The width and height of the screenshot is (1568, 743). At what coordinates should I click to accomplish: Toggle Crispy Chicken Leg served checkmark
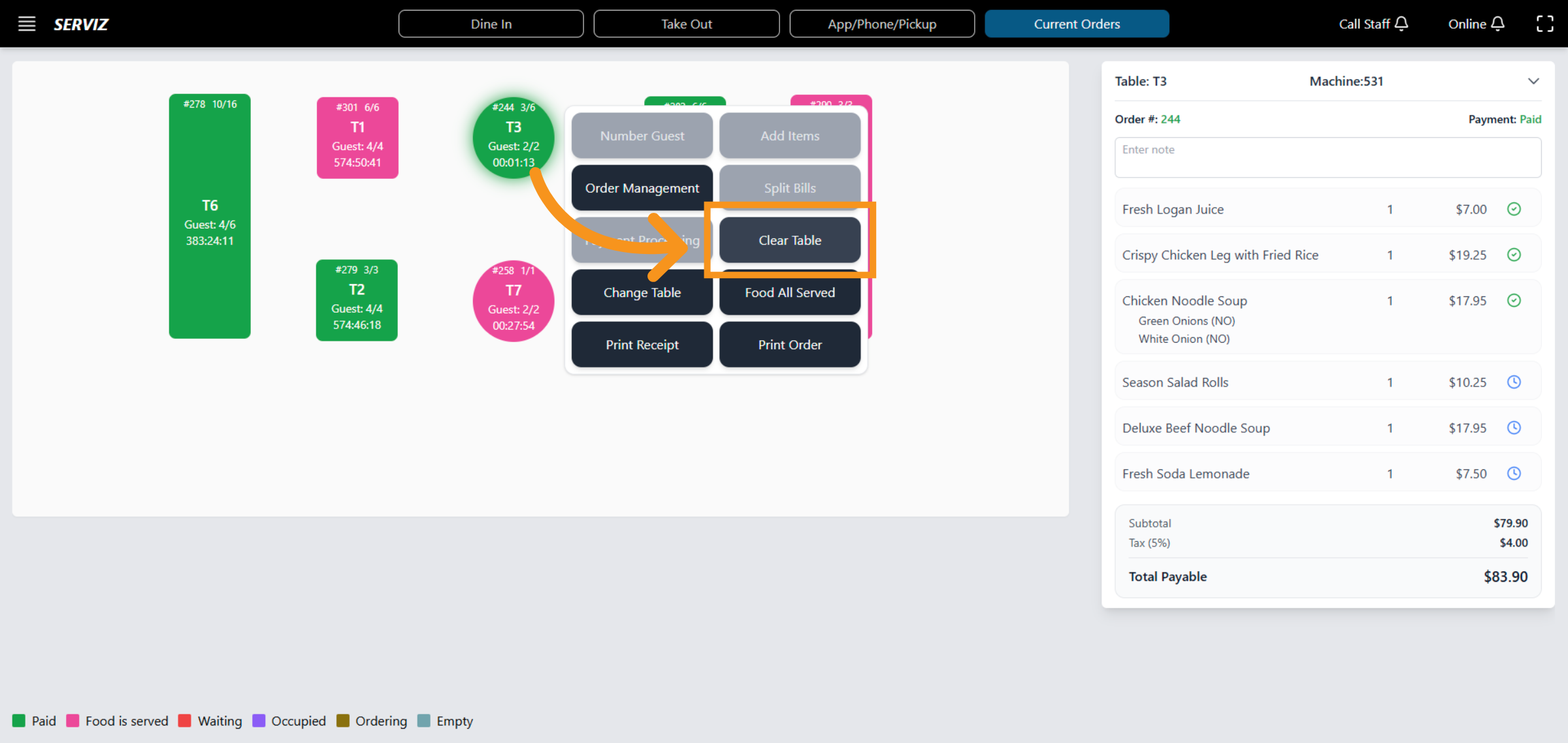tap(1514, 255)
